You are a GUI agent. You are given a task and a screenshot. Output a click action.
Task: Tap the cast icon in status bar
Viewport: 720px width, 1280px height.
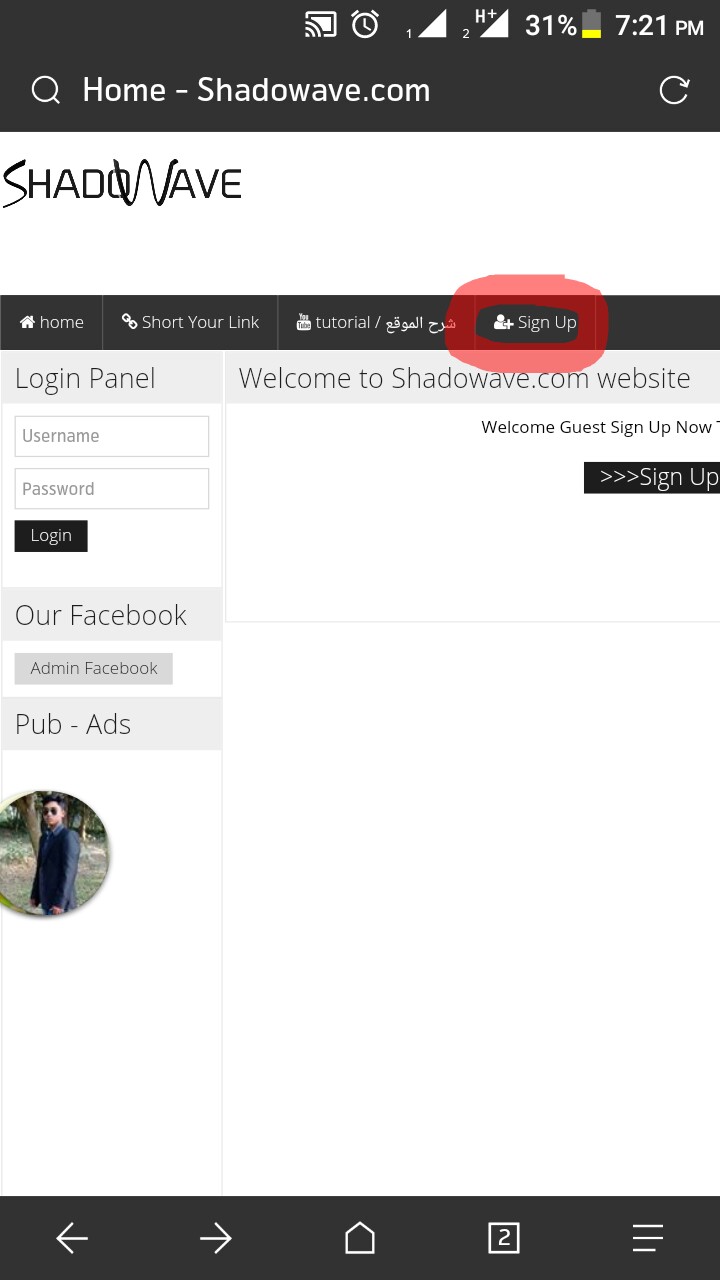coord(320,25)
